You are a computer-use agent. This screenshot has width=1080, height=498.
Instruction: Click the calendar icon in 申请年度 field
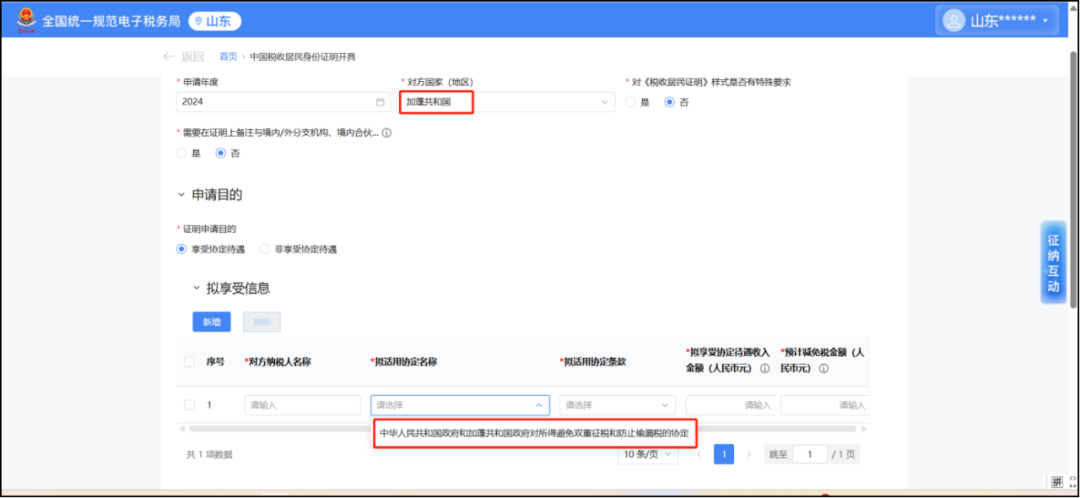(380, 102)
